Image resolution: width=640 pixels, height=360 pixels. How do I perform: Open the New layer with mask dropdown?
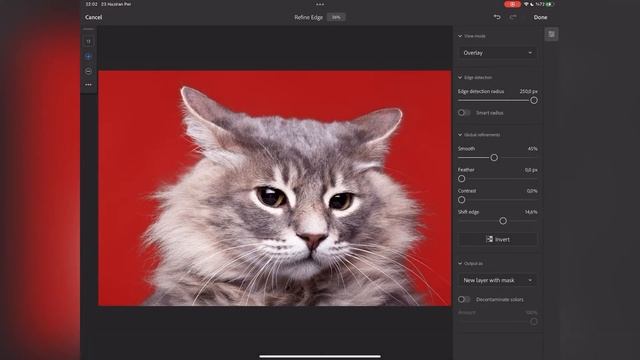point(498,280)
